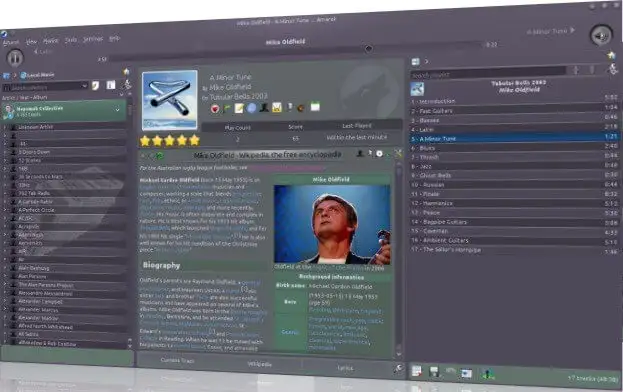The width and height of the screenshot is (623, 392).
Task: Click the volume speaker knob
Action: pyautogui.click(x=601, y=35)
